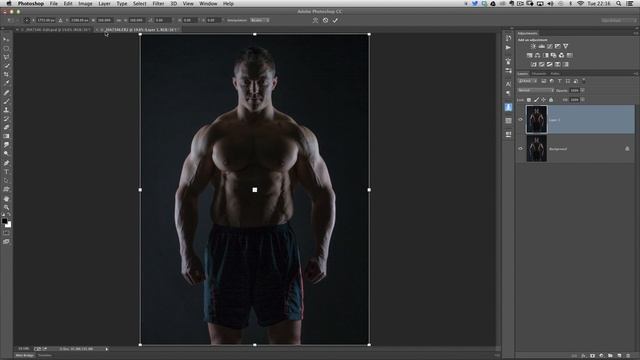Image resolution: width=640 pixels, height=360 pixels.
Task: Turn layer filtering switch on or off
Action: coord(584,81)
